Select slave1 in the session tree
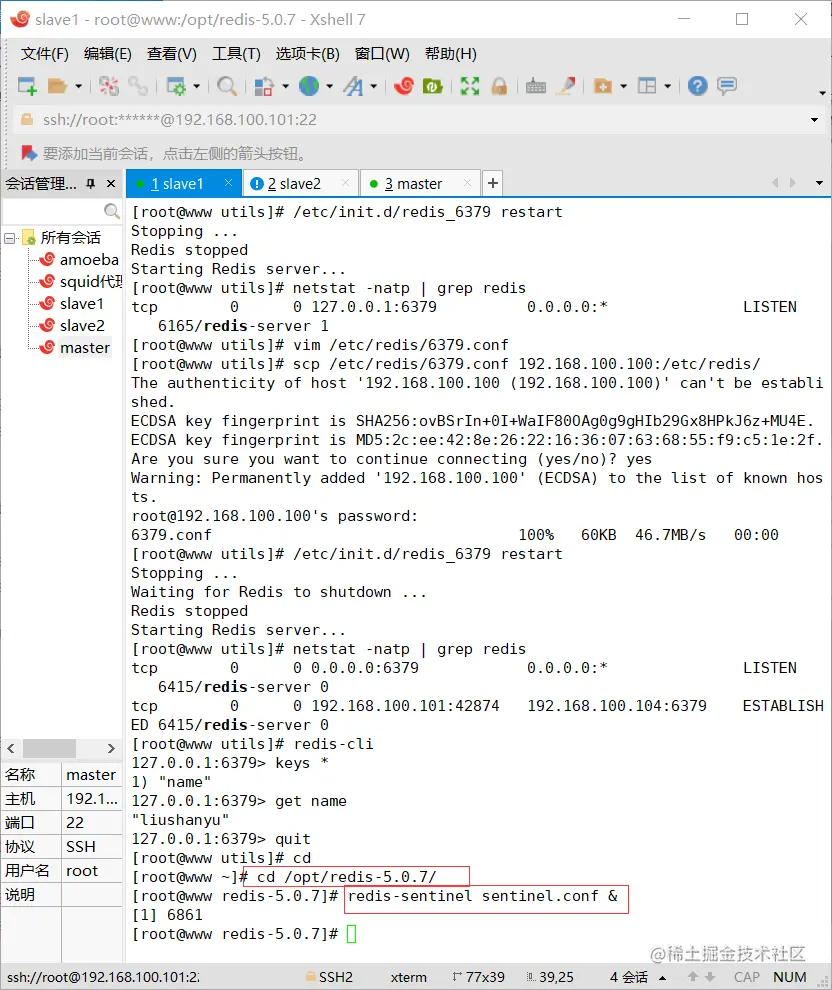Viewport: 832px width, 990px height. click(81, 304)
